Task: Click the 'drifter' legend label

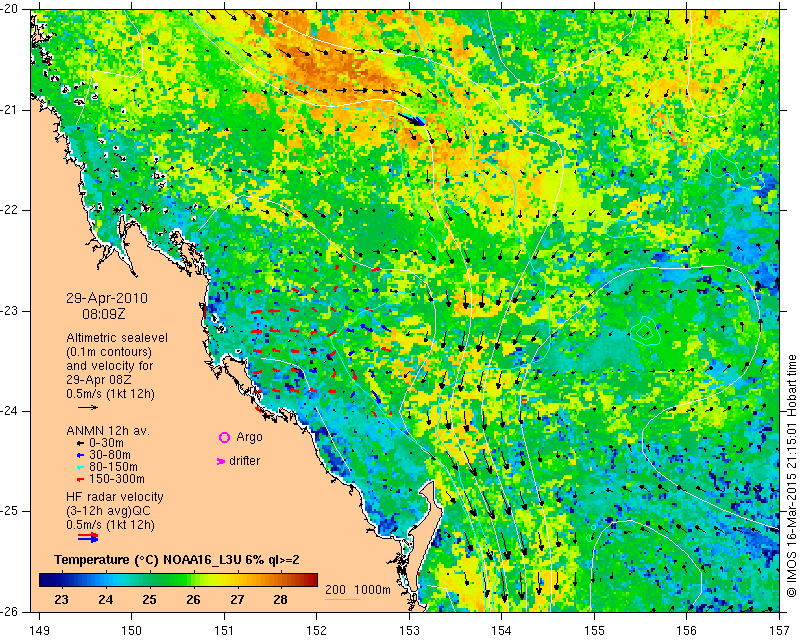Action: click(244, 461)
